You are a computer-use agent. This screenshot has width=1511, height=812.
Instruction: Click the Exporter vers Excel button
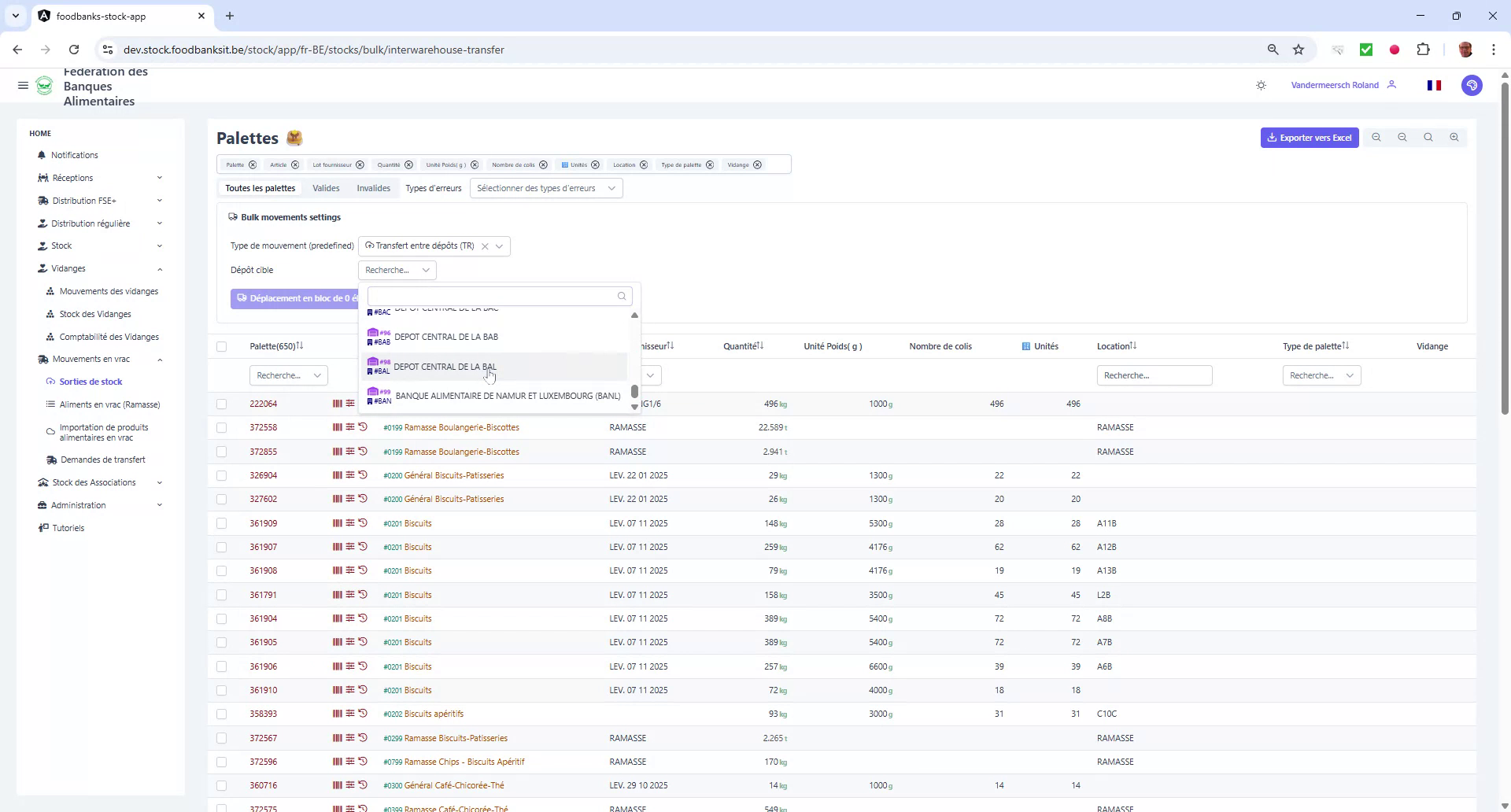(1309, 137)
